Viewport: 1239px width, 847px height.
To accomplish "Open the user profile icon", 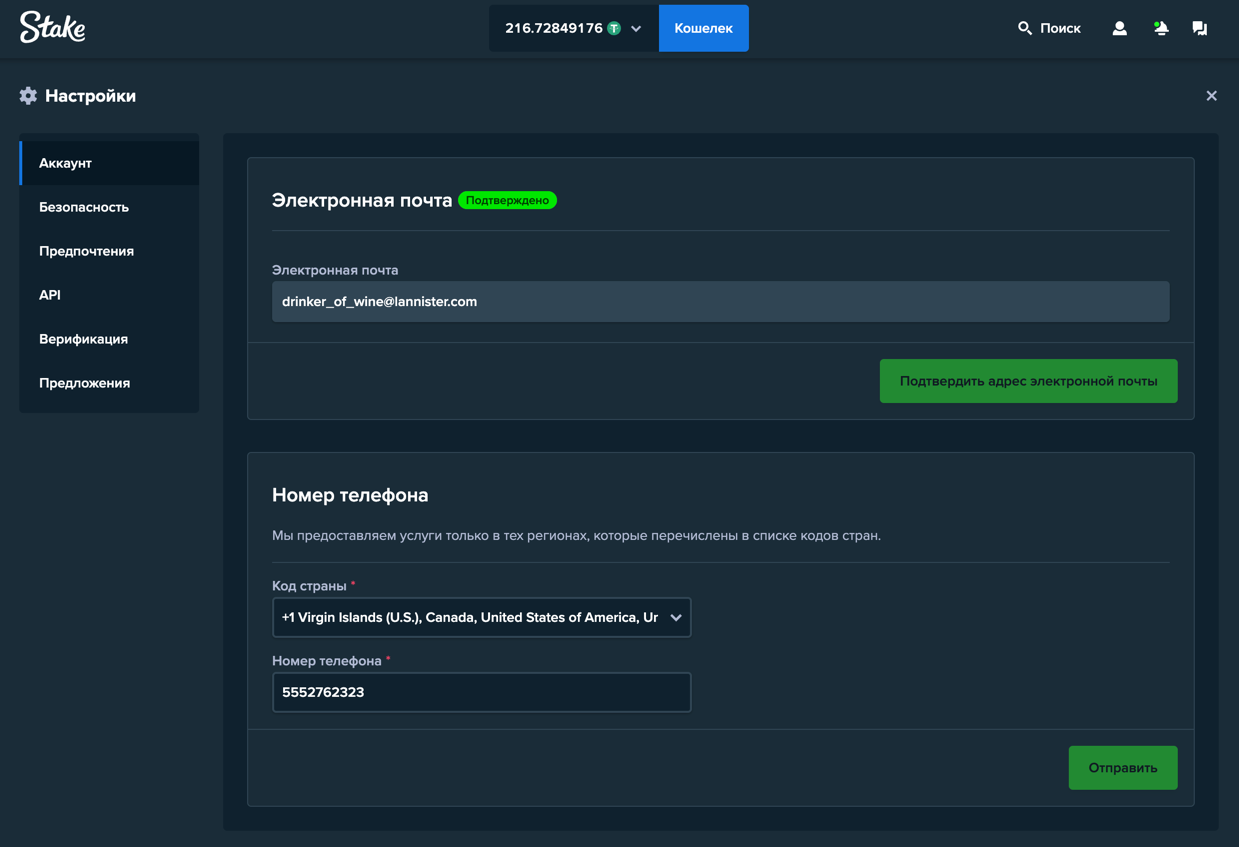I will click(x=1119, y=28).
